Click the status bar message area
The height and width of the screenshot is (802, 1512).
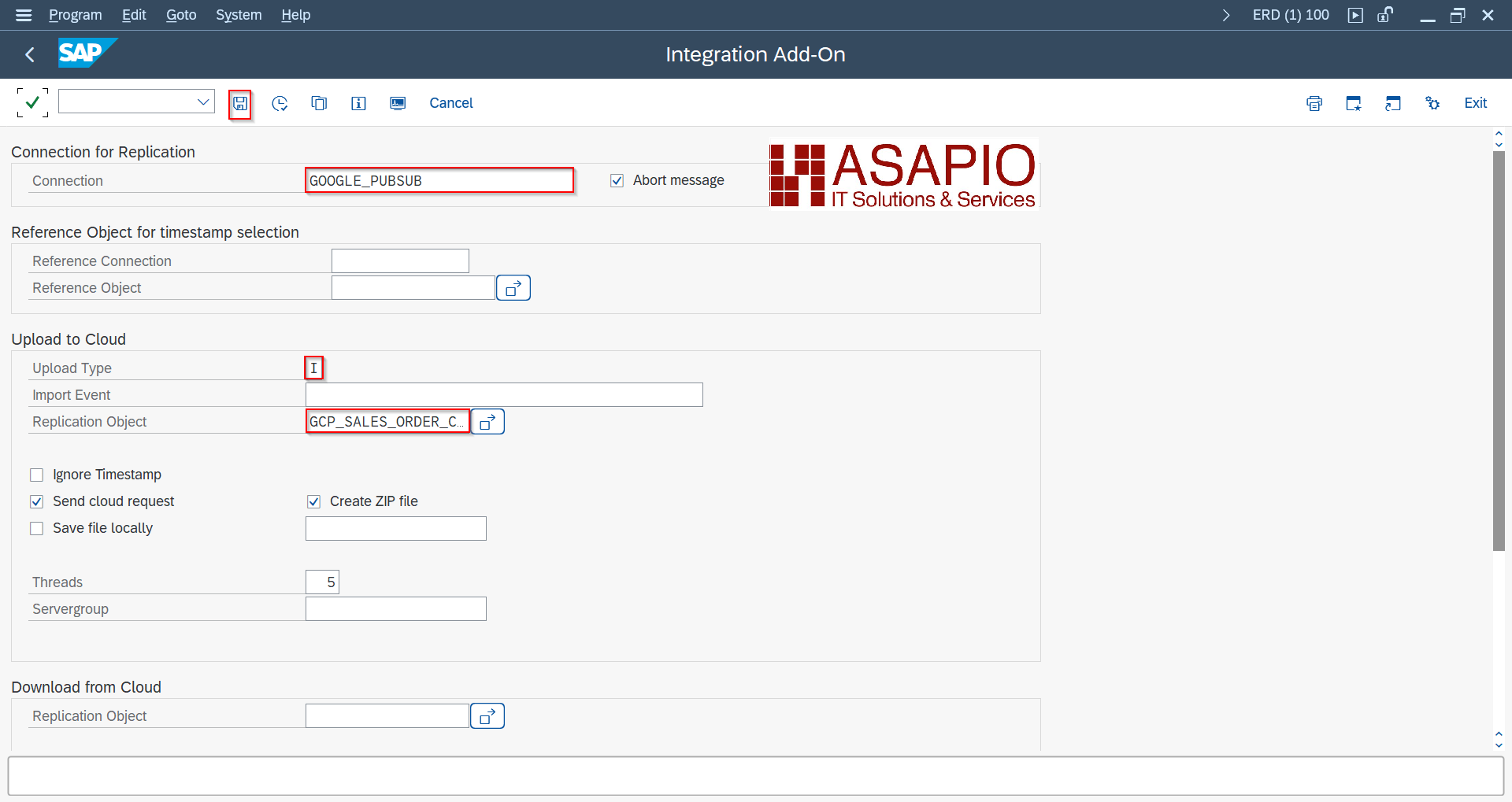coord(756,777)
